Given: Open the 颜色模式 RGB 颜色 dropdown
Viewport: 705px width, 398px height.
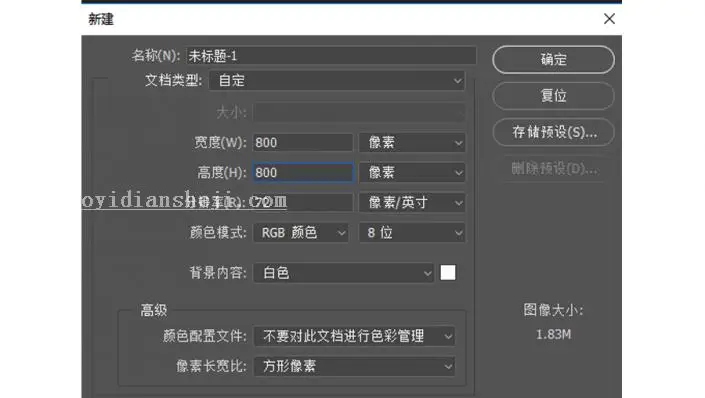Looking at the screenshot, I should point(301,233).
